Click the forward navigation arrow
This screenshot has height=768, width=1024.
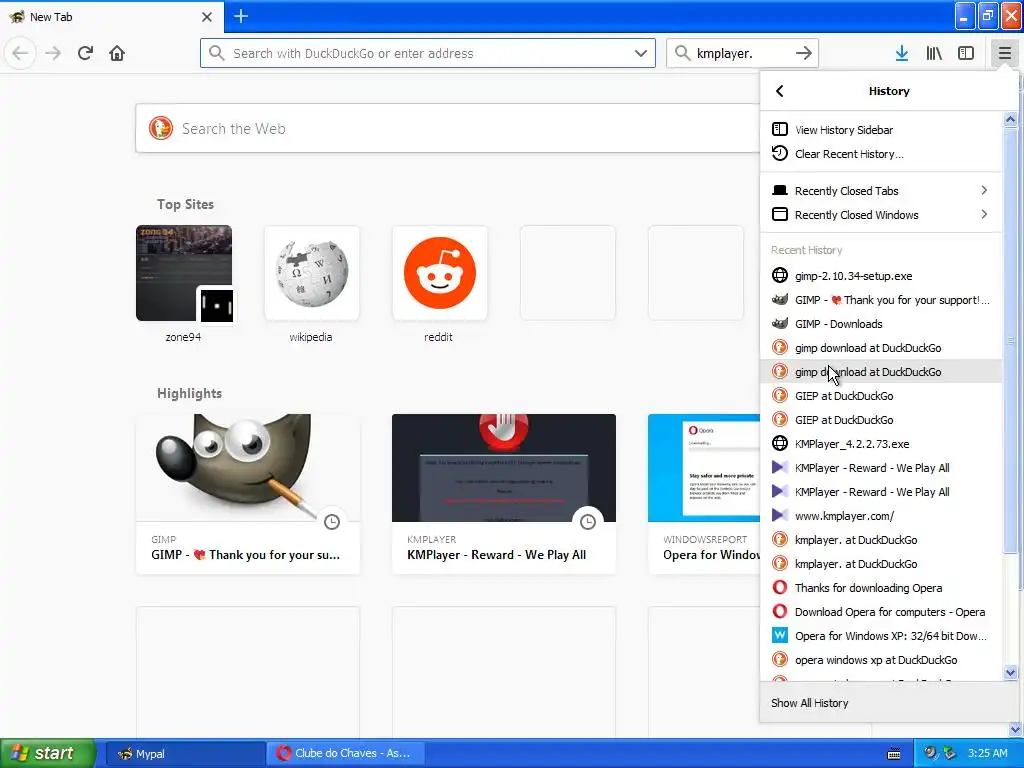click(x=53, y=53)
